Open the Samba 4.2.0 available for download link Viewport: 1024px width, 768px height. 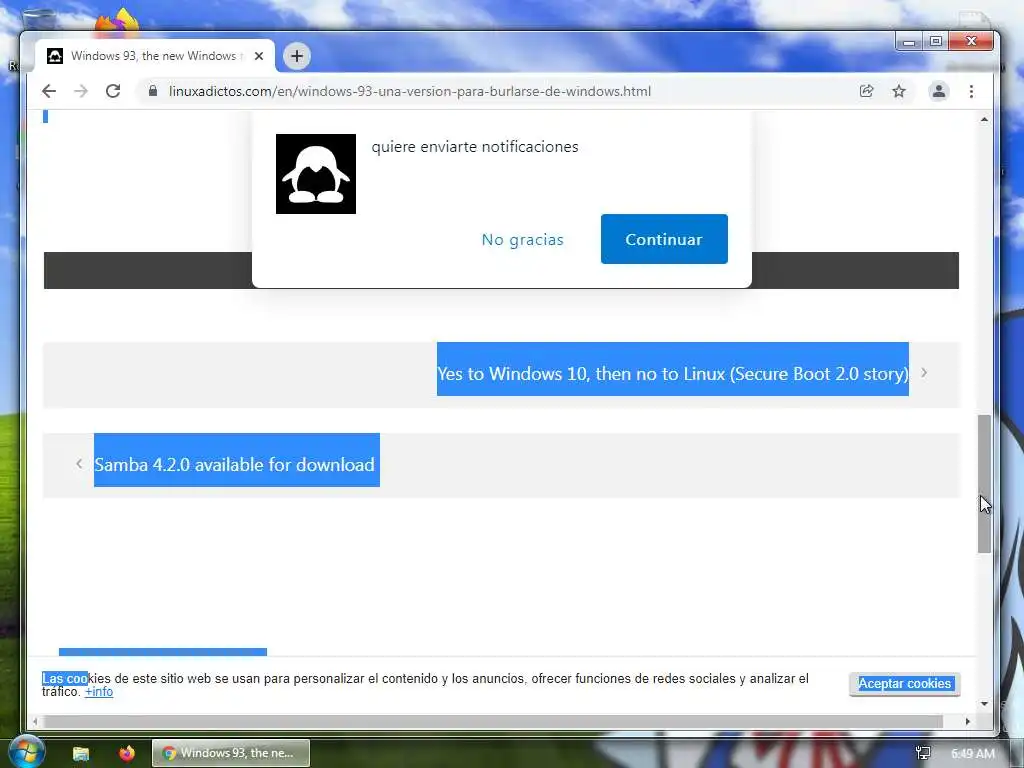234,464
